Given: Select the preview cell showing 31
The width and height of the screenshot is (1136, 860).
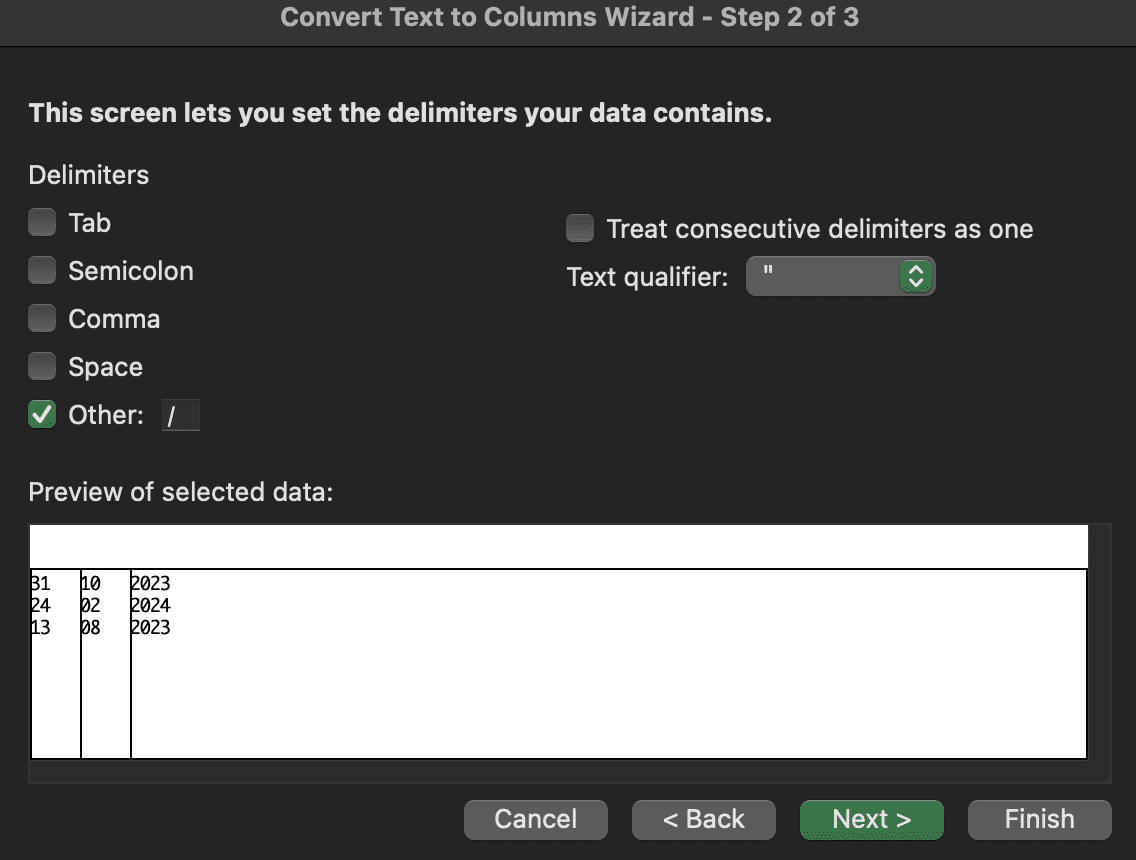Looking at the screenshot, I should pos(42,584).
